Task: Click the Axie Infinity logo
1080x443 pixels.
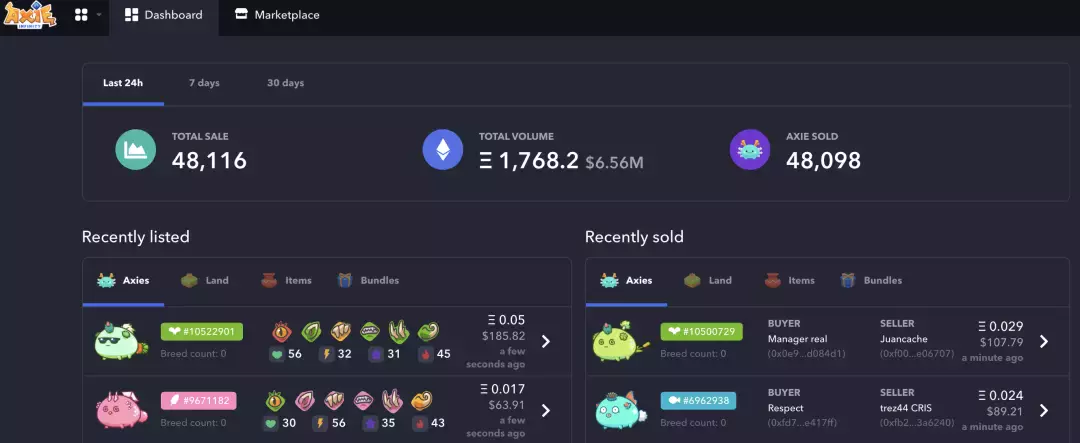Action: pyautogui.click(x=30, y=14)
